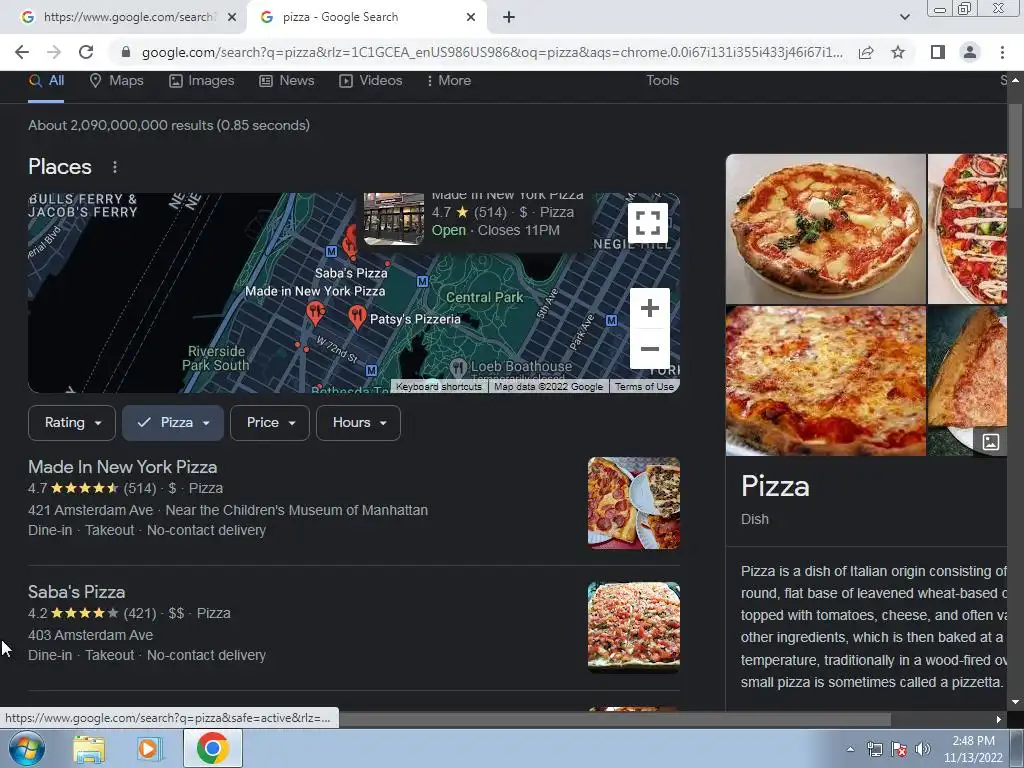The height and width of the screenshot is (768, 1024).
Task: Click scroll down arrow of page scrollbar
Action: 1015,702
